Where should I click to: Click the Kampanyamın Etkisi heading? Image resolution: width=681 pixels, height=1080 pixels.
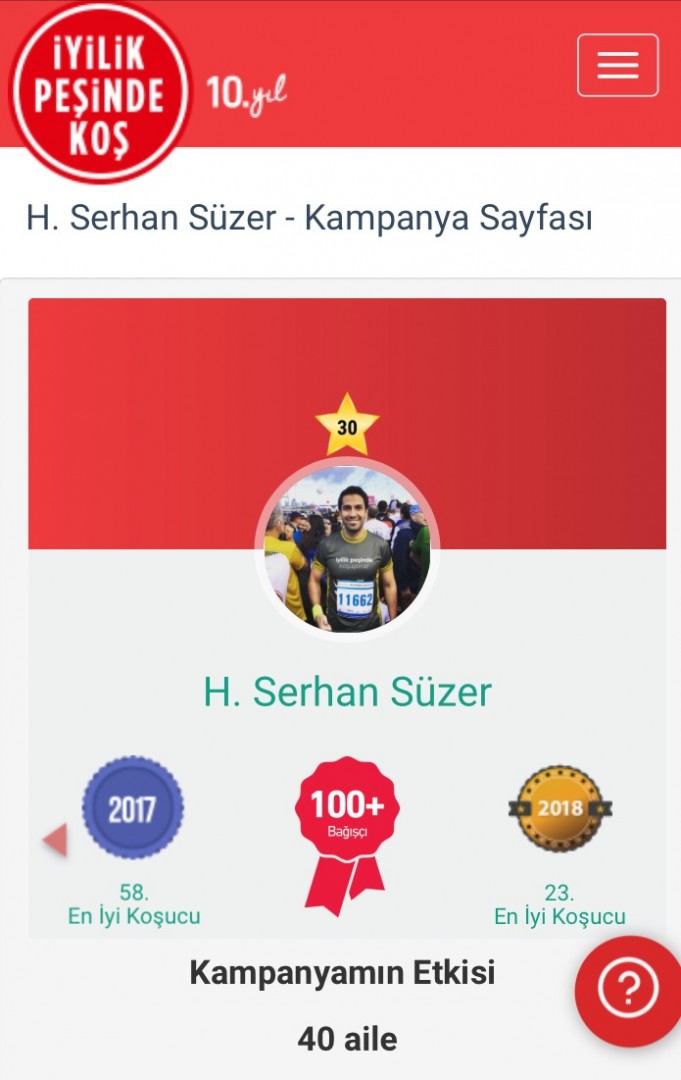pyautogui.click(x=342, y=973)
